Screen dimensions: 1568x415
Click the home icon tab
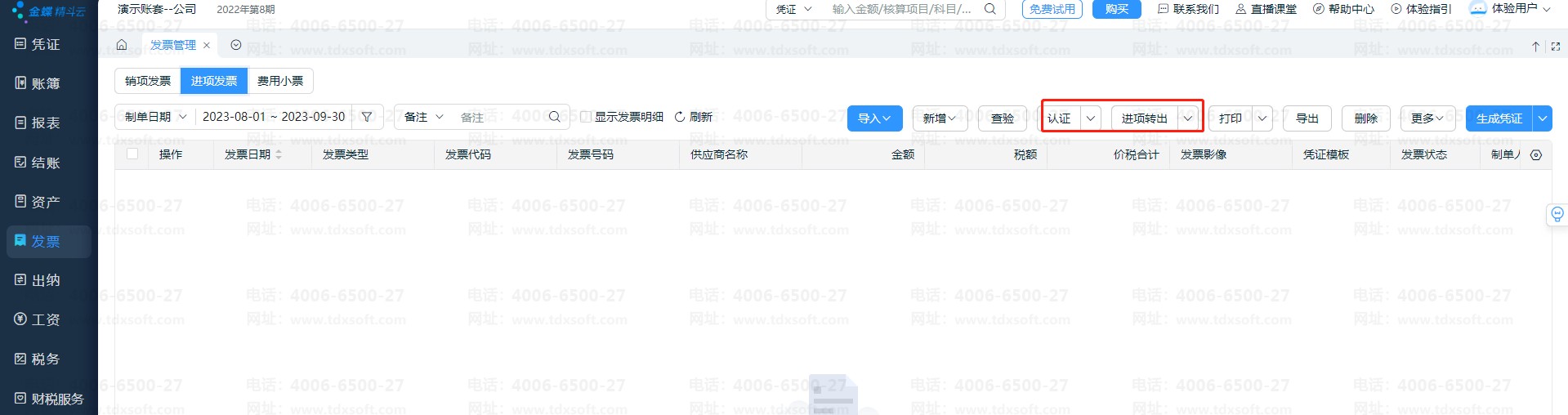[x=122, y=45]
